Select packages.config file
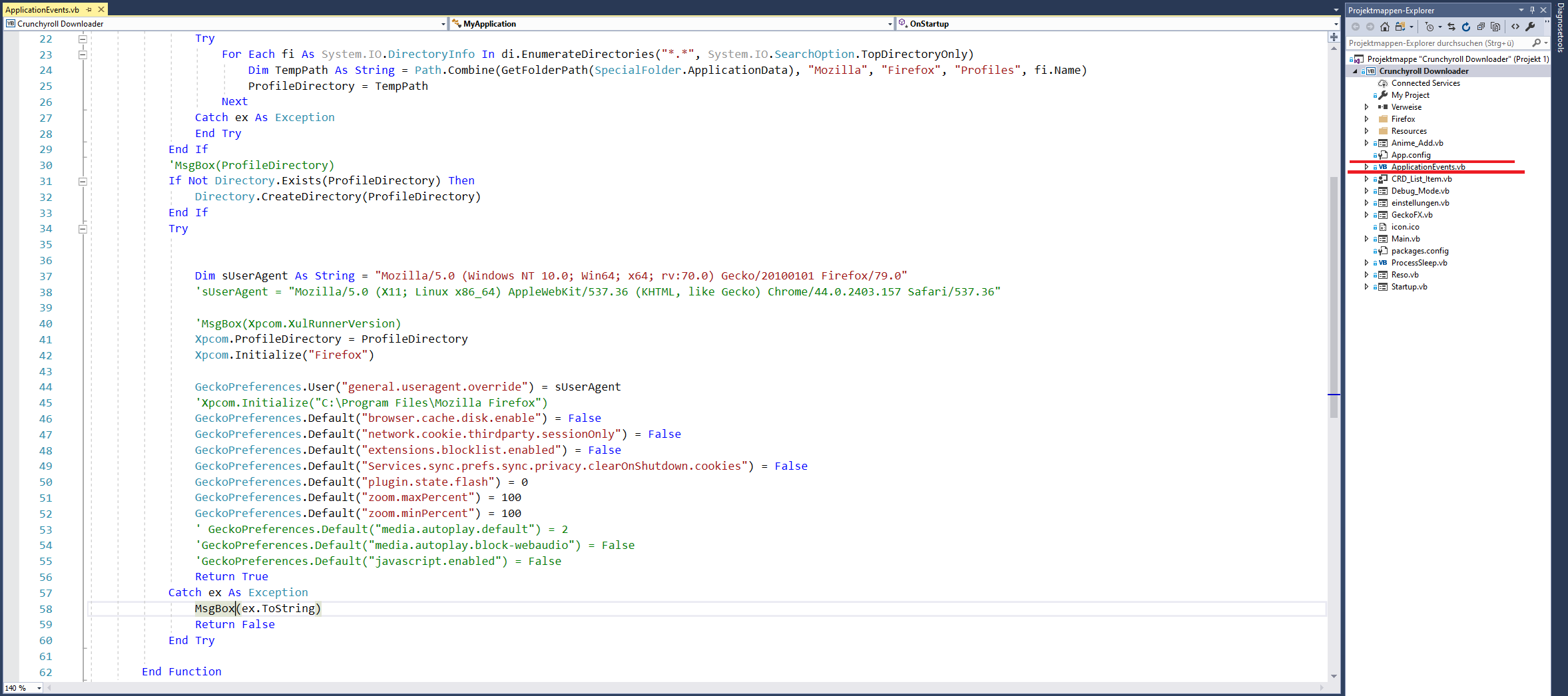This screenshot has width=1568, height=696. tap(1420, 251)
